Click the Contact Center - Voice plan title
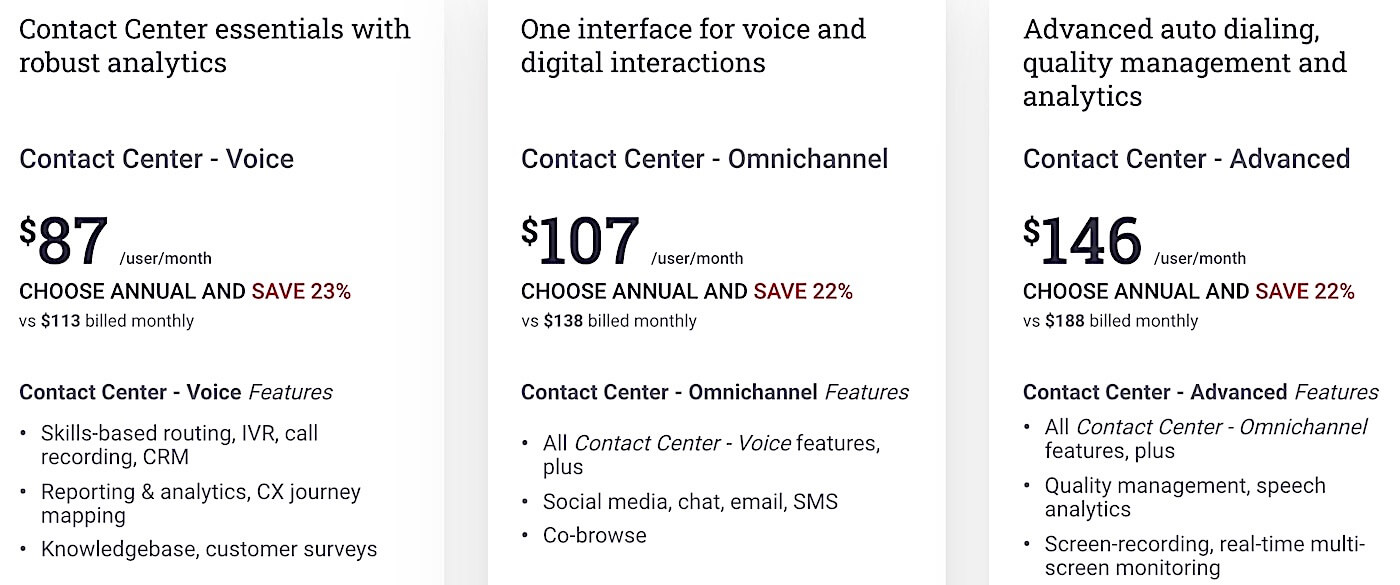The image size is (1400, 585). (x=157, y=159)
